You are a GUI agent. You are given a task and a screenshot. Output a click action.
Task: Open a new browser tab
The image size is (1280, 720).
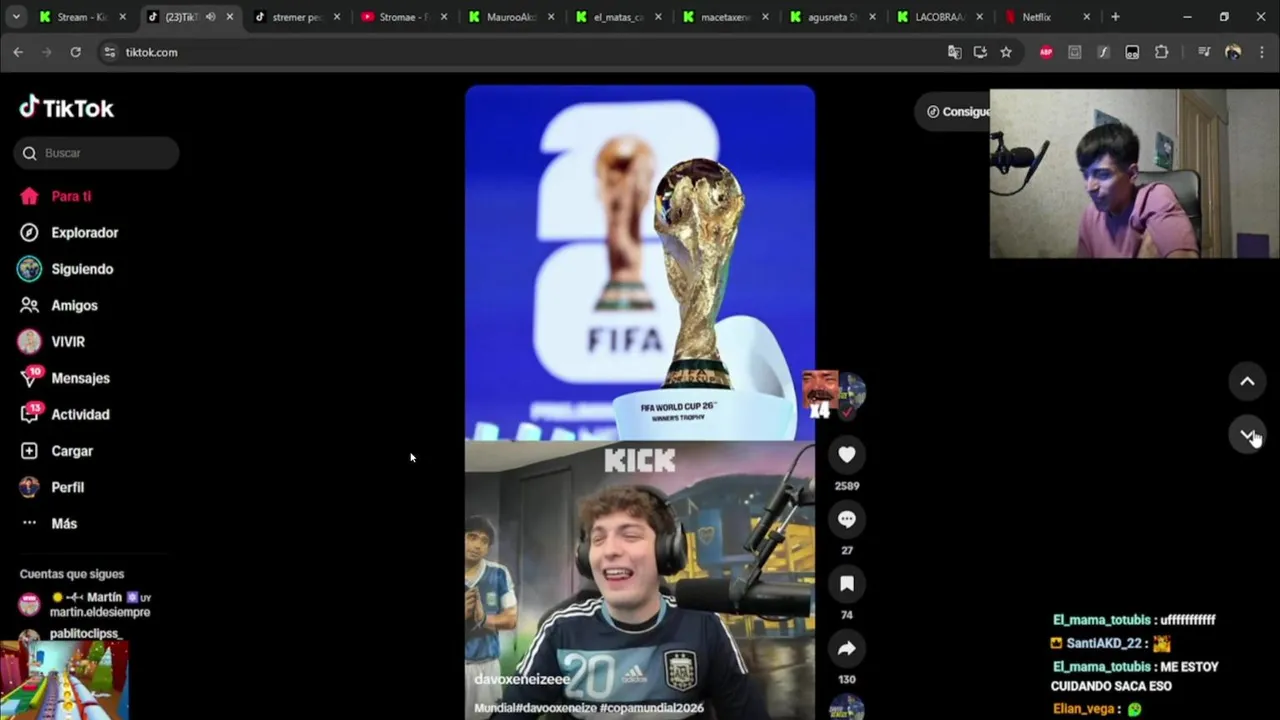1115,17
